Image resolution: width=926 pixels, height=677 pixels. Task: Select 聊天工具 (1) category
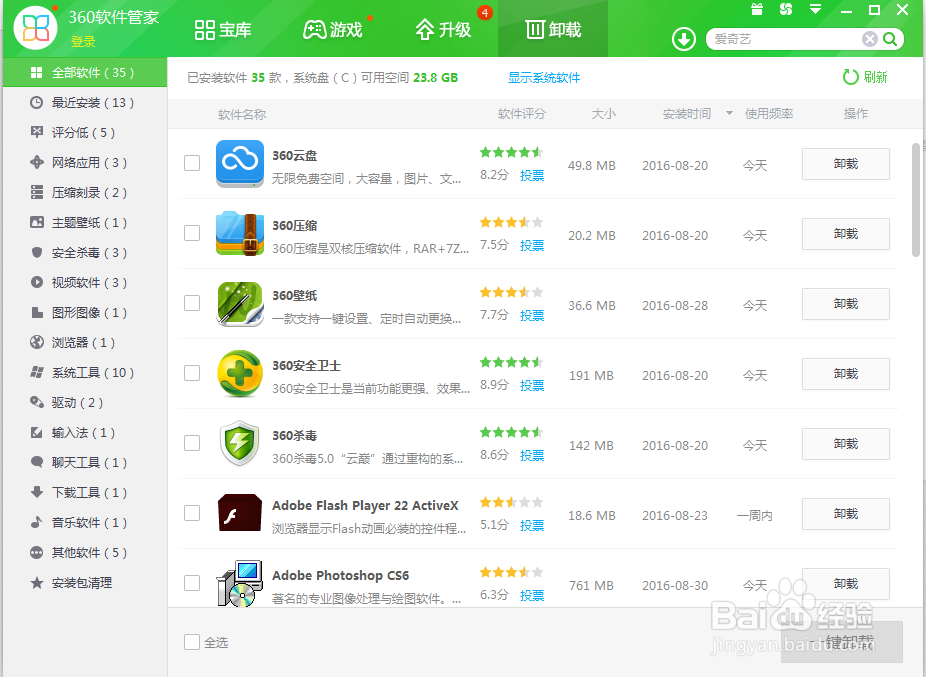[85, 463]
